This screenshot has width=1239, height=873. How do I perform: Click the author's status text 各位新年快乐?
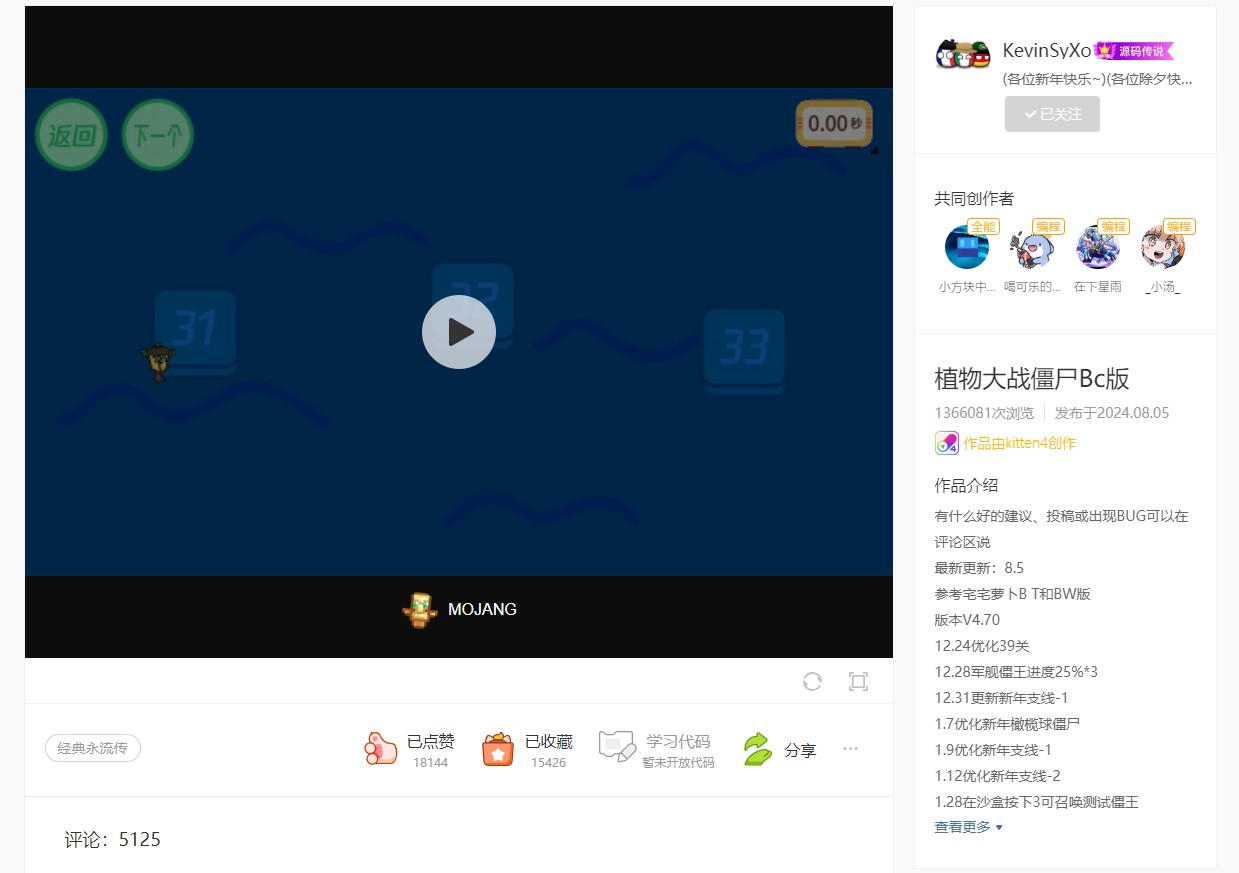(x=1098, y=79)
